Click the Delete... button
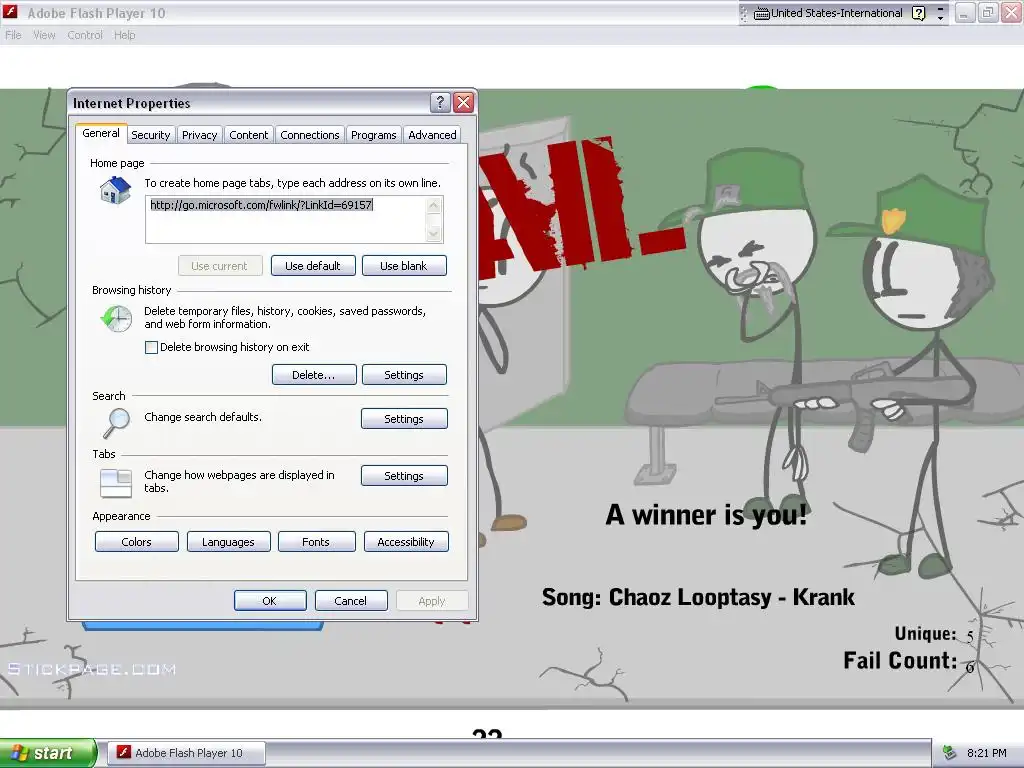The height and width of the screenshot is (768, 1024). tap(313, 375)
